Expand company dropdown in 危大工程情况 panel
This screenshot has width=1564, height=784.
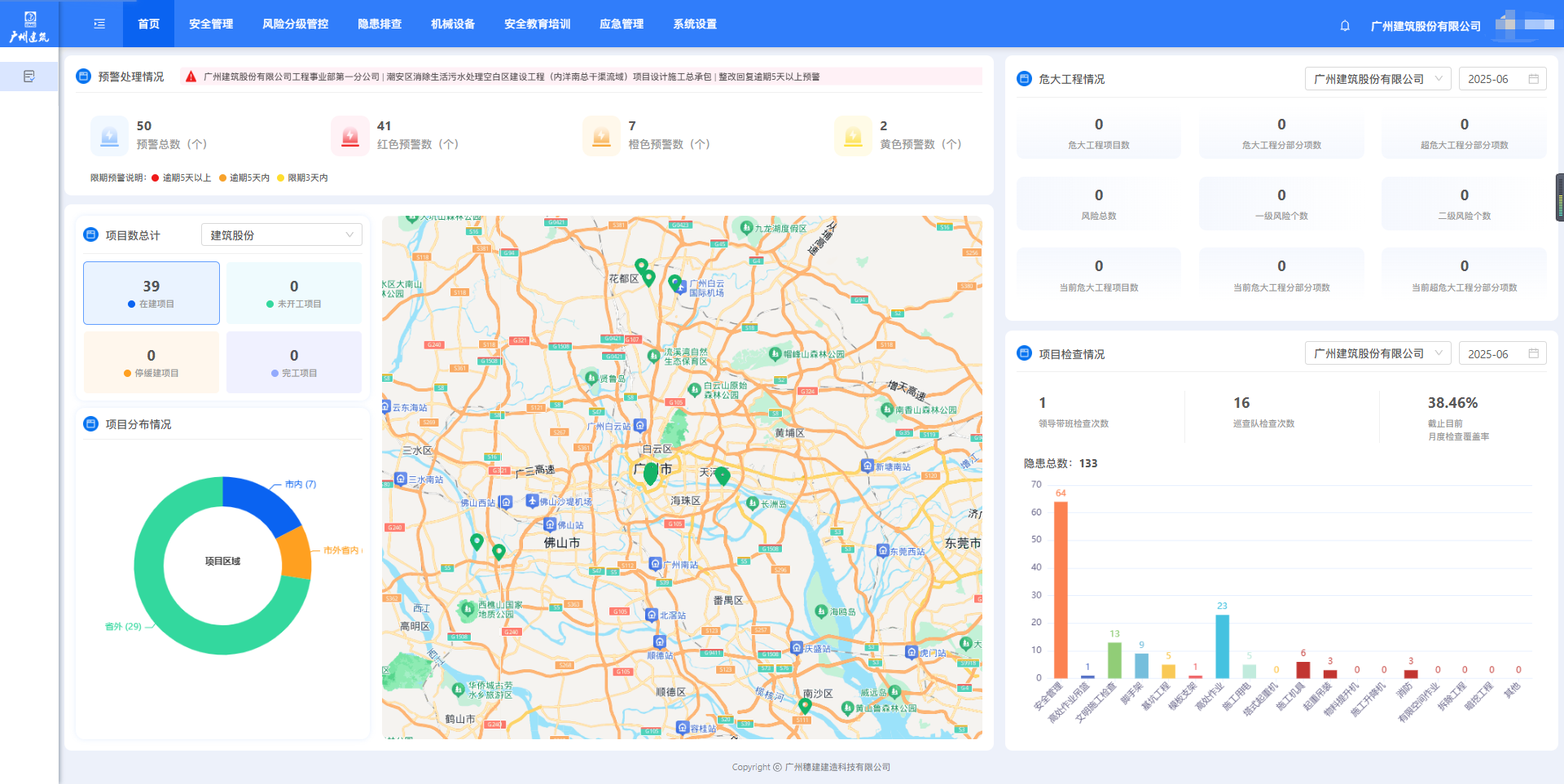click(1377, 79)
